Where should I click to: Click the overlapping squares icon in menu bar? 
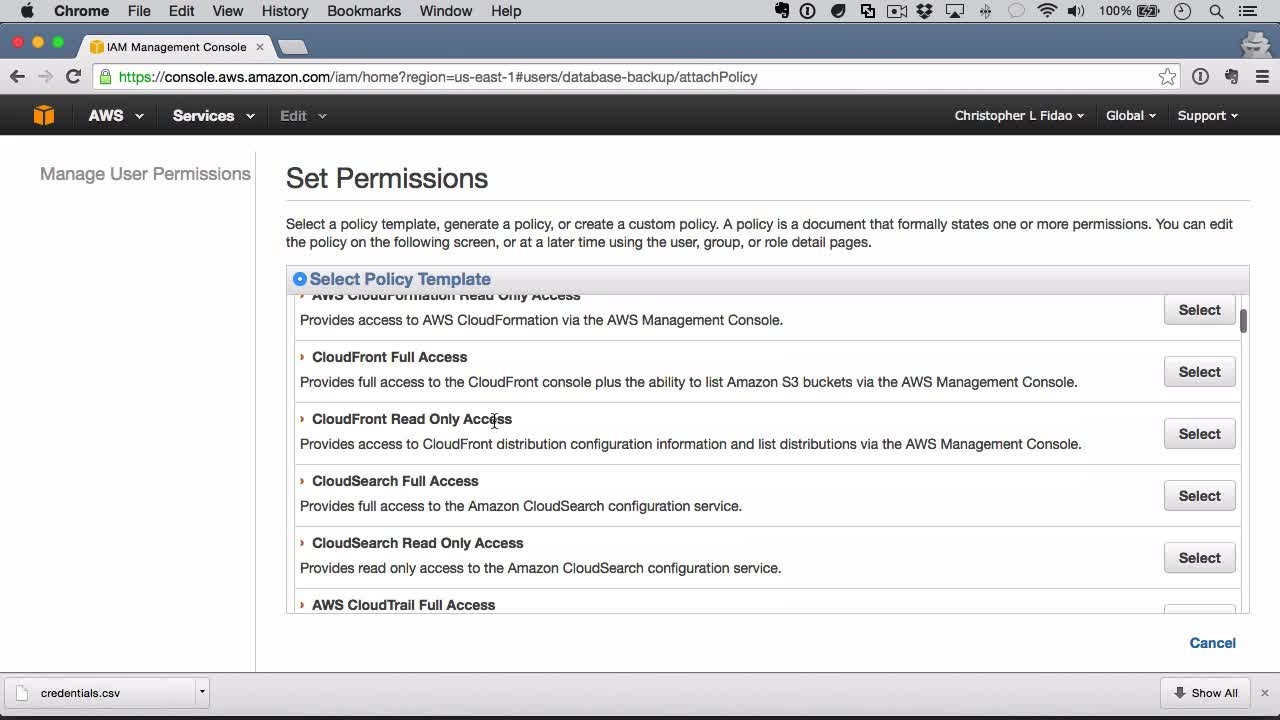click(x=867, y=11)
